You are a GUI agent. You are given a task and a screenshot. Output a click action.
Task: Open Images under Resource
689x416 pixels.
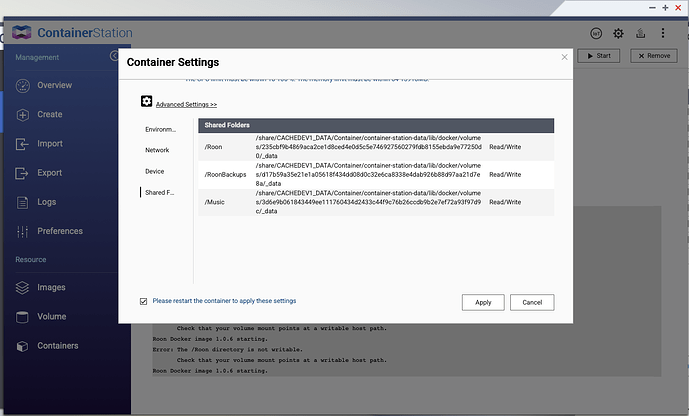click(x=51, y=287)
